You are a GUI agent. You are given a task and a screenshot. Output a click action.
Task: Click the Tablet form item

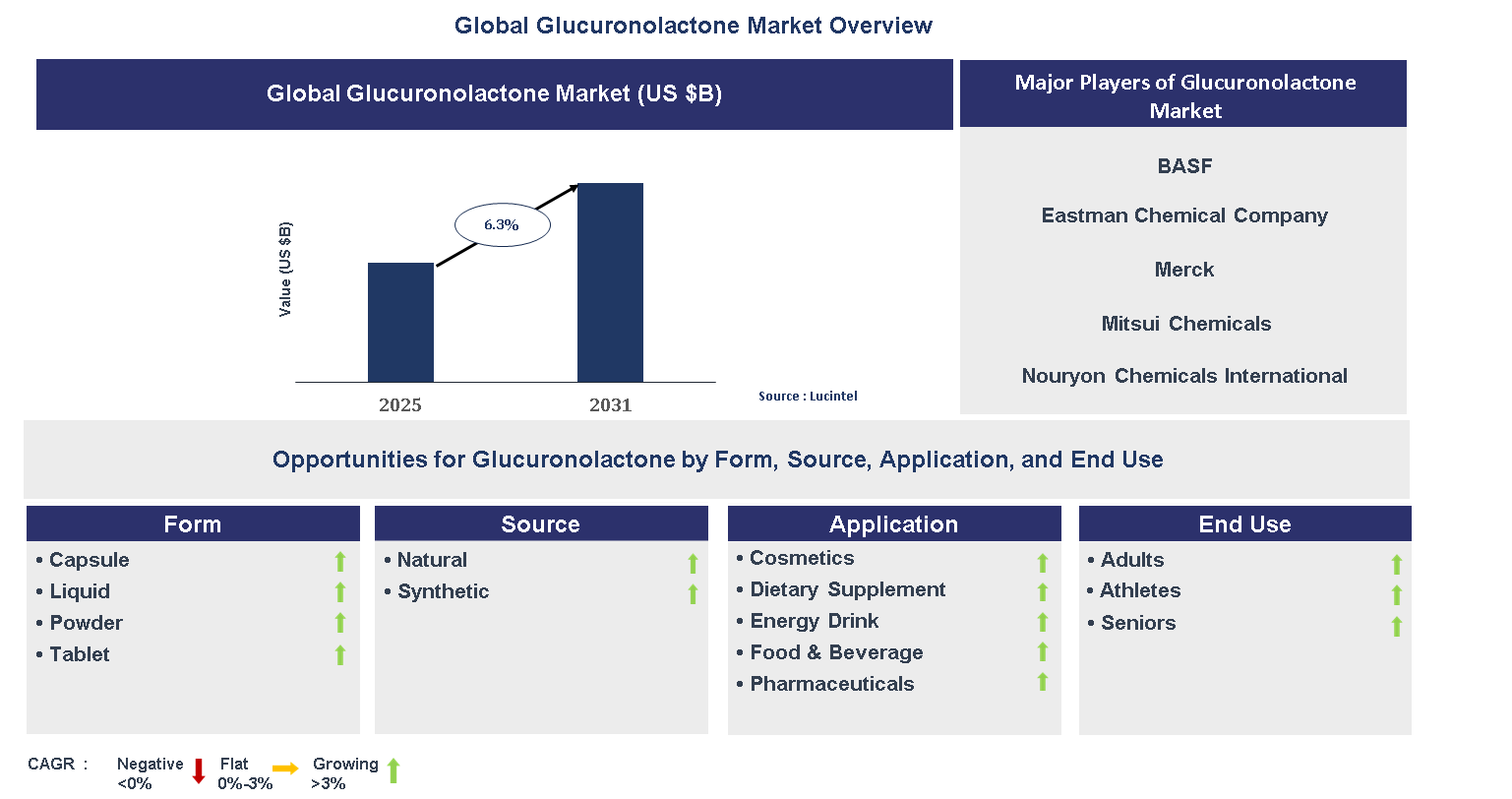click(80, 654)
